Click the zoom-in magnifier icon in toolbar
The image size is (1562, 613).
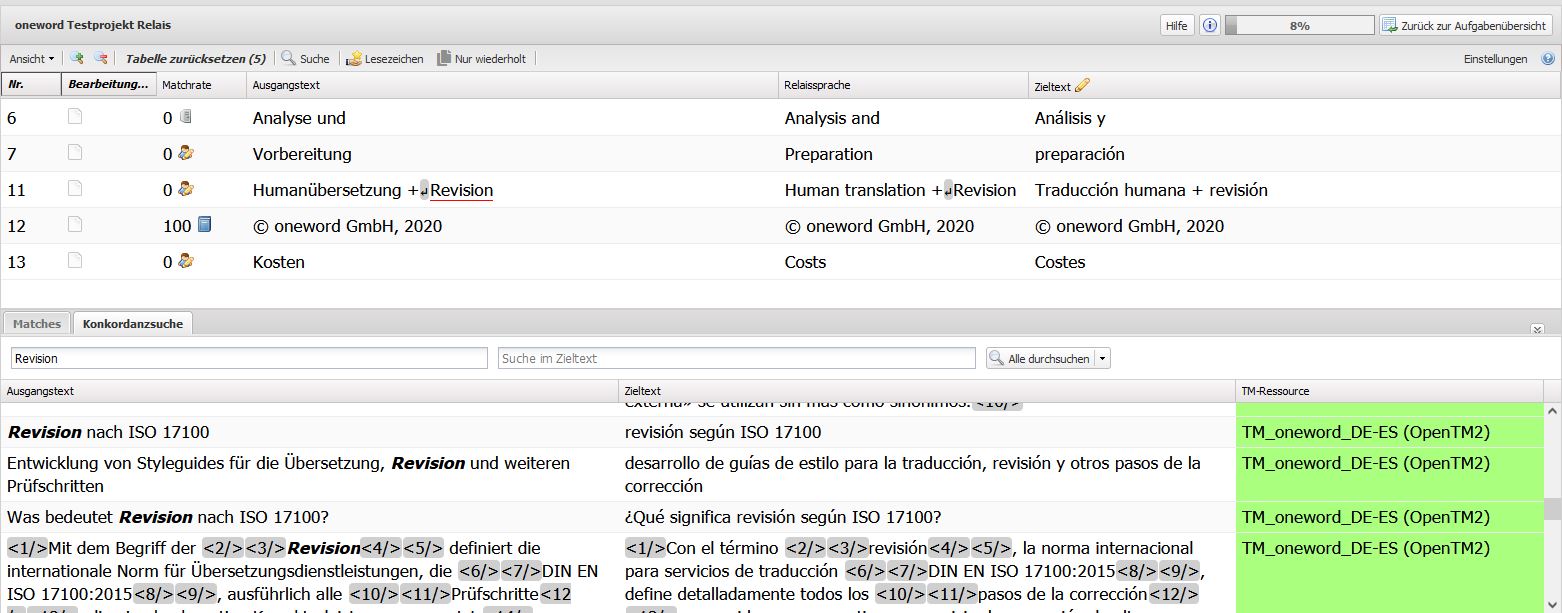[77, 58]
